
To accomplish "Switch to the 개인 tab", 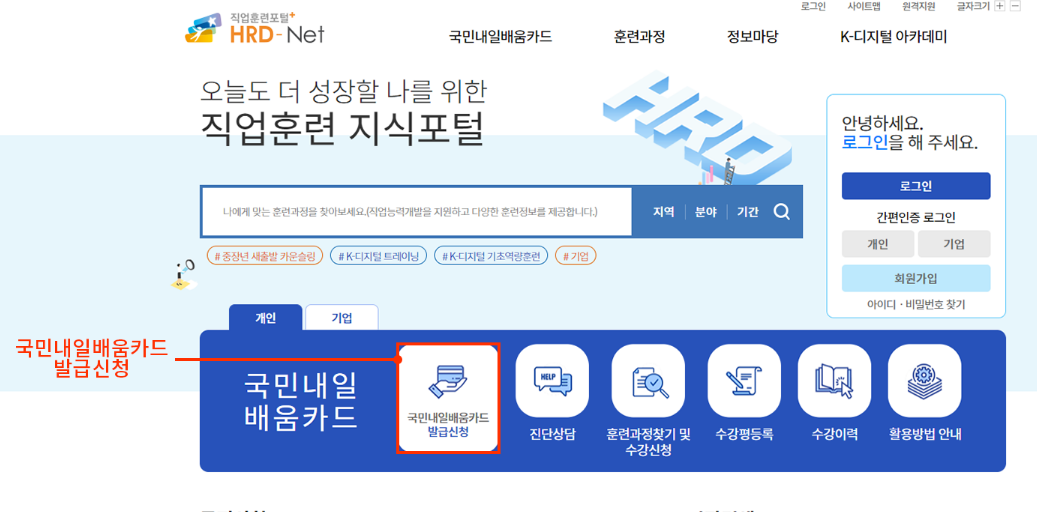I will [266, 318].
